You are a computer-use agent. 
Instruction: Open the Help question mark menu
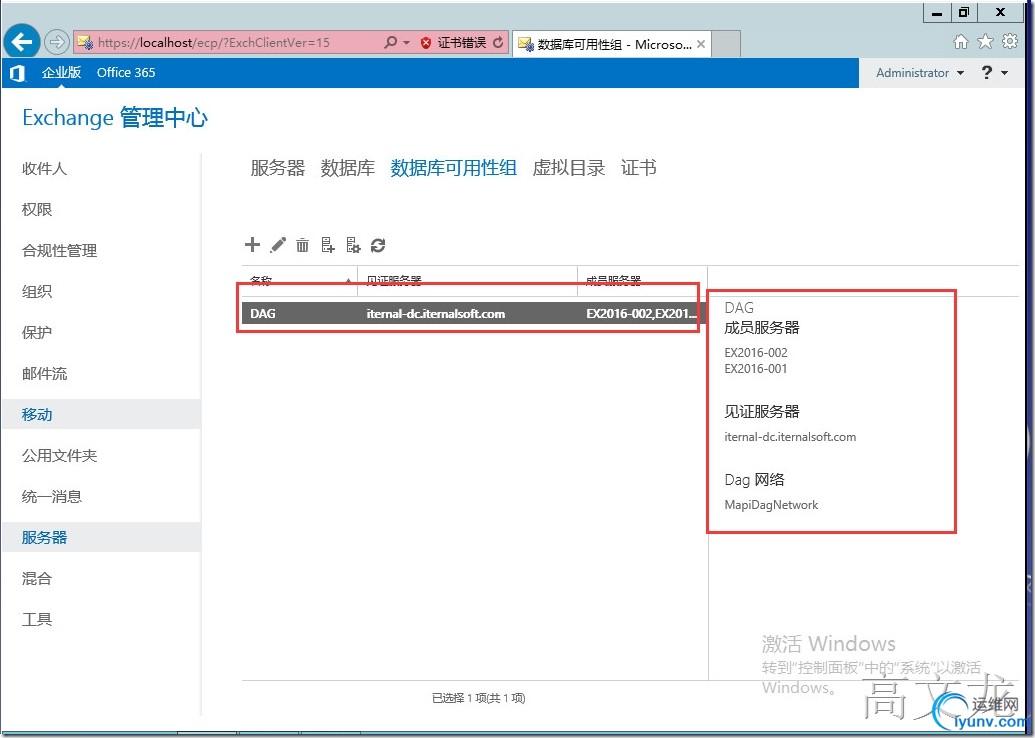click(x=994, y=73)
